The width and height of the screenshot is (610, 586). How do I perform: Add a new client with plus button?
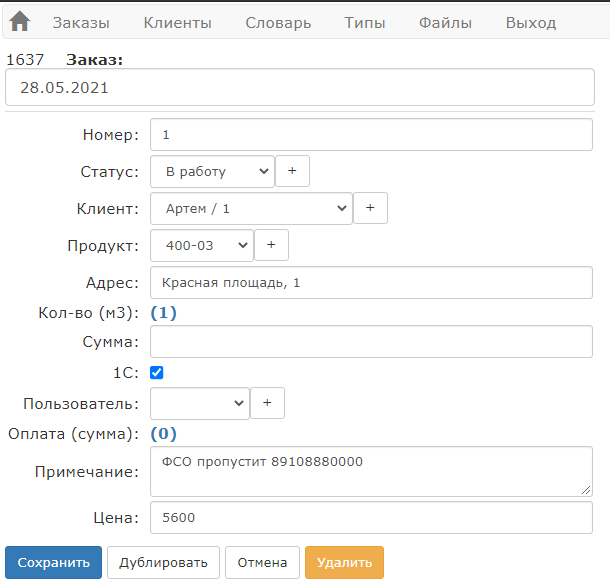pos(370,208)
